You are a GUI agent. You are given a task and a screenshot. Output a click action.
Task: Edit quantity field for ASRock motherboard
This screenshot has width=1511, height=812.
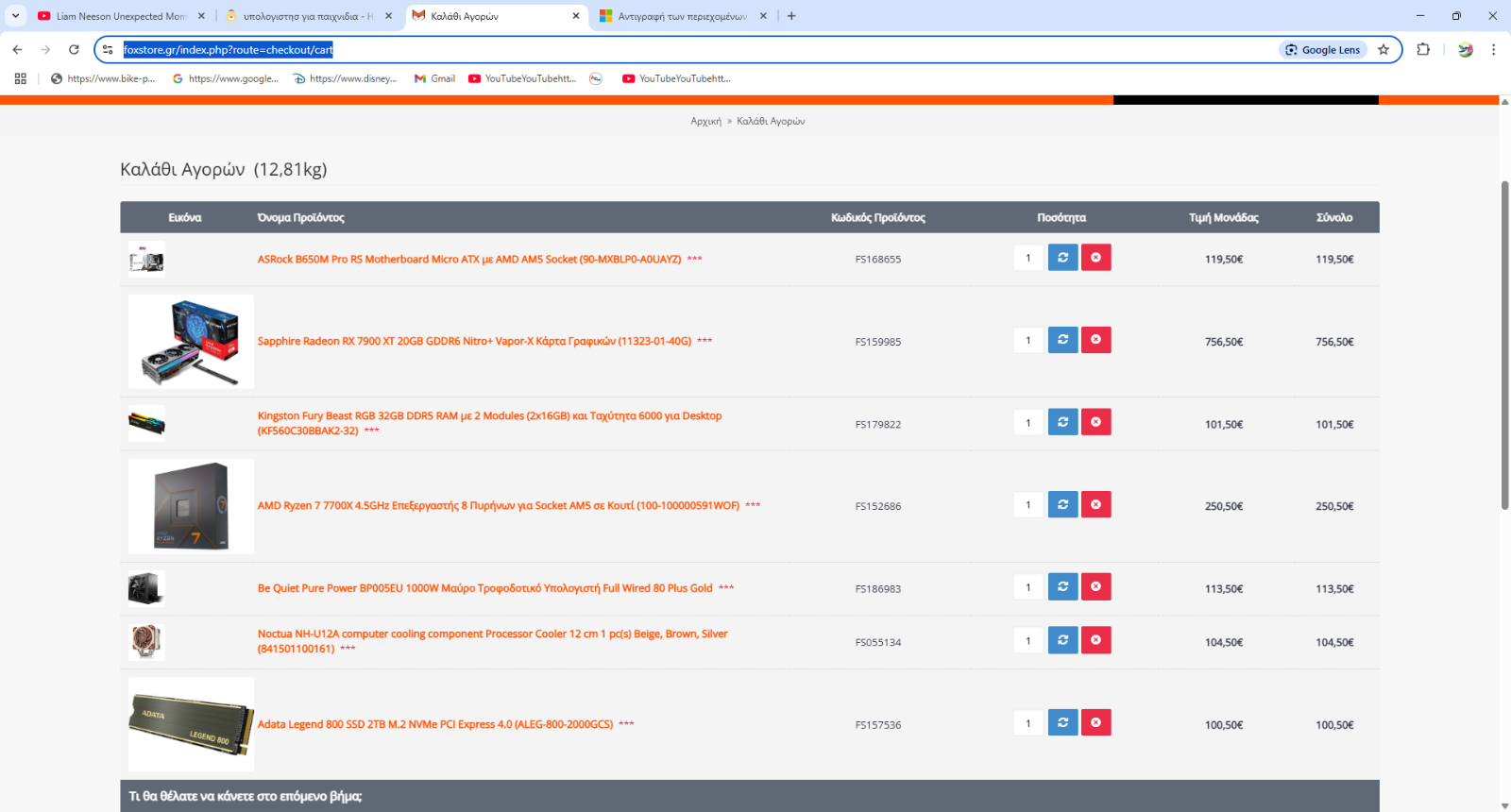click(1028, 258)
